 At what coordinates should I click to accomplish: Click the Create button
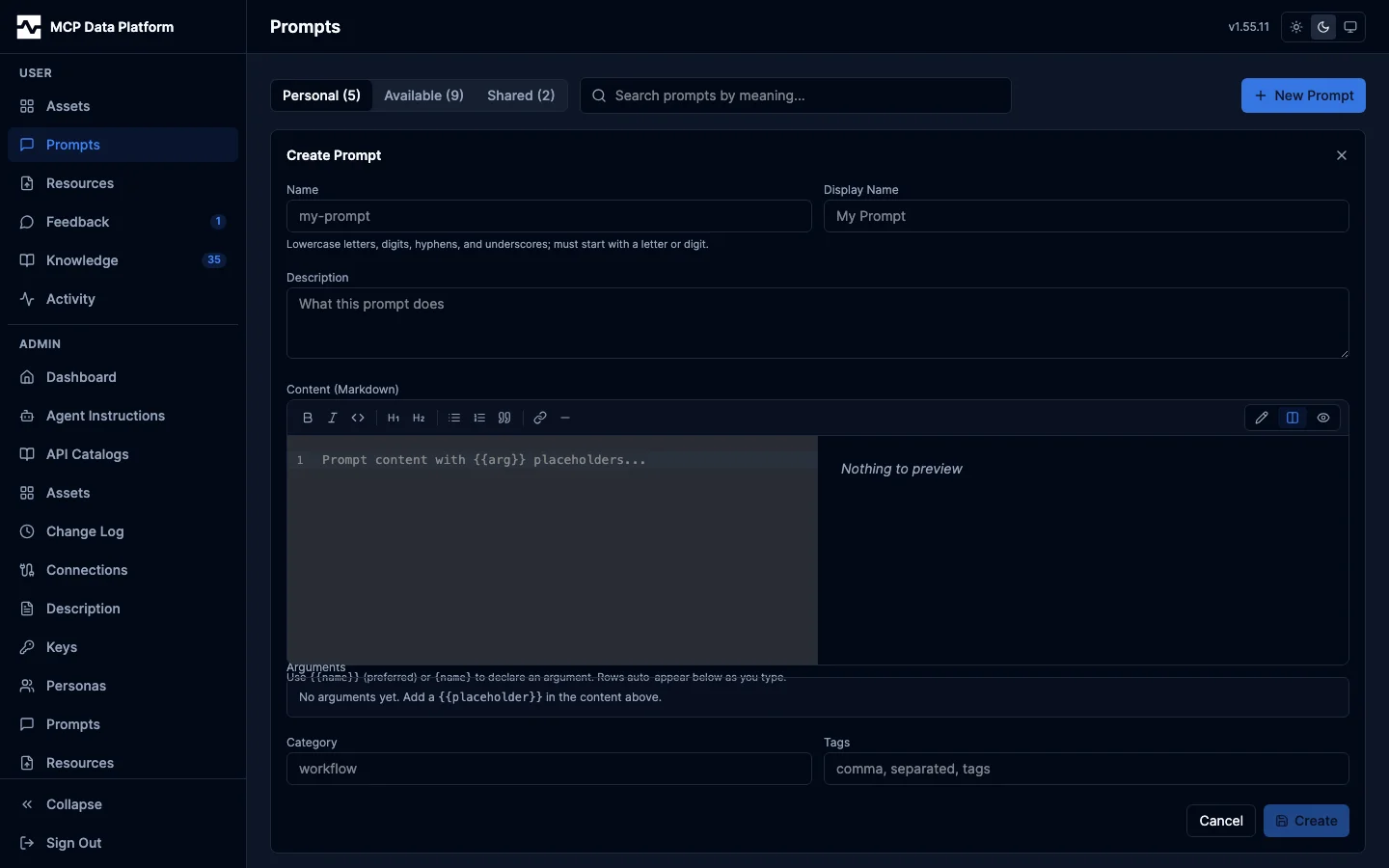click(x=1306, y=821)
